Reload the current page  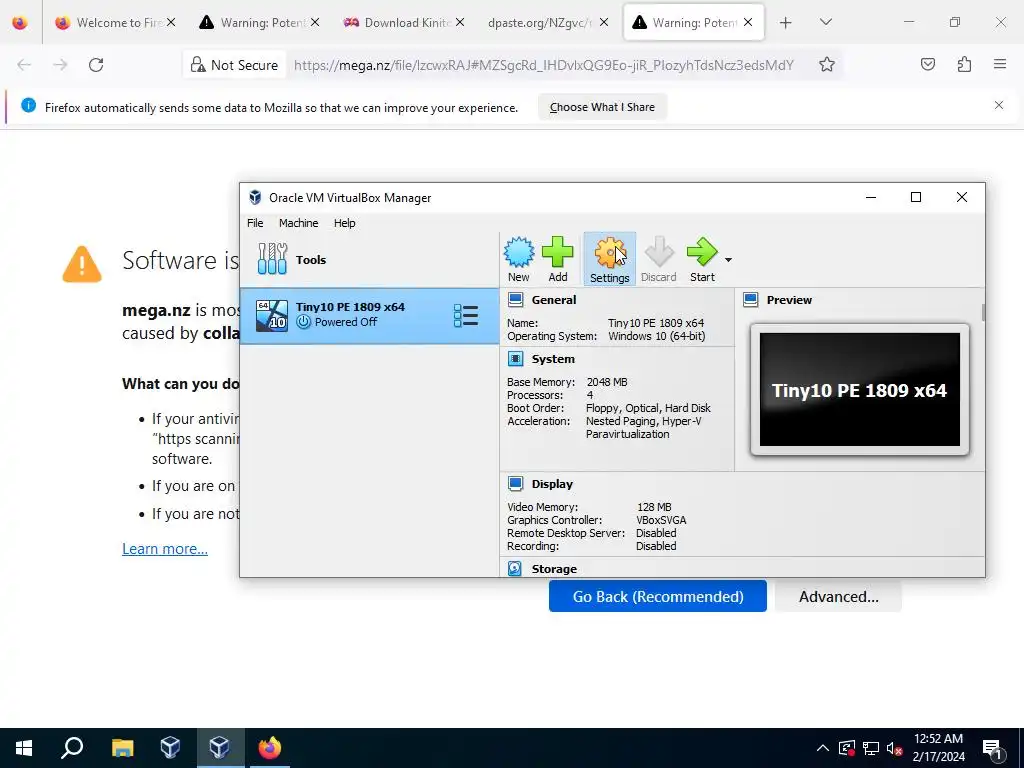[96, 65]
